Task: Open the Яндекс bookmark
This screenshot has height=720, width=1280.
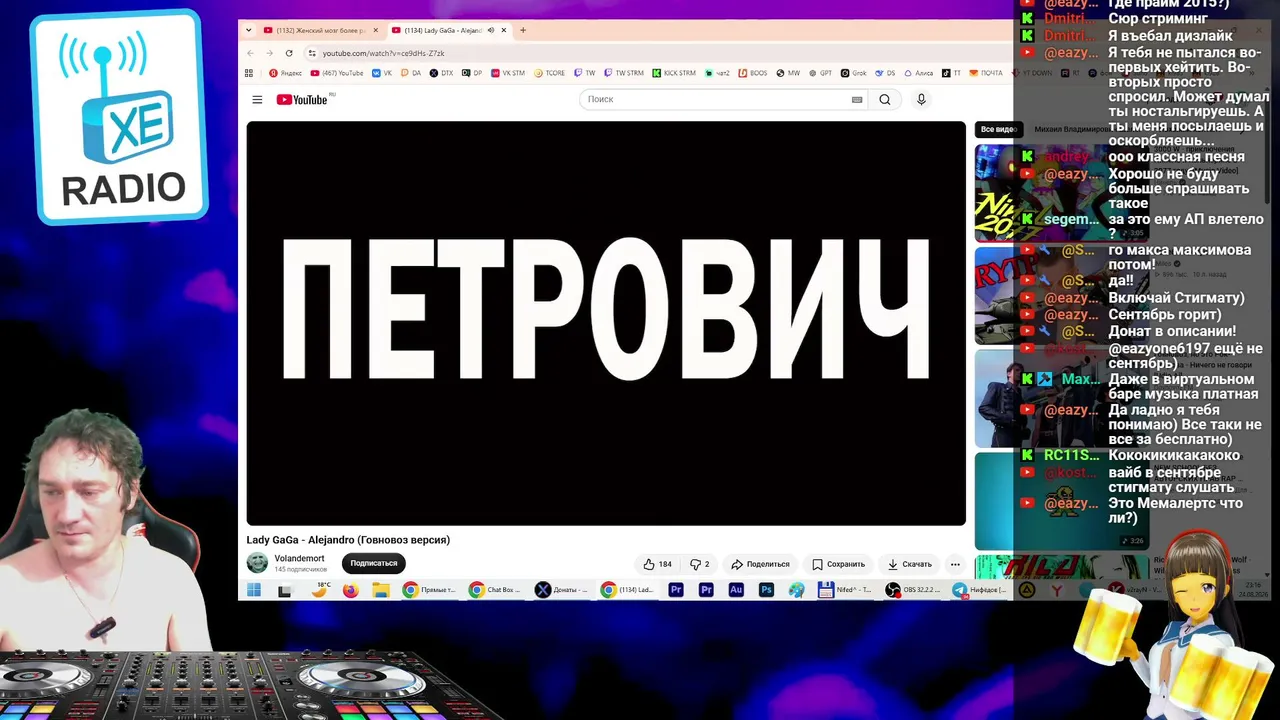Action: coord(285,73)
